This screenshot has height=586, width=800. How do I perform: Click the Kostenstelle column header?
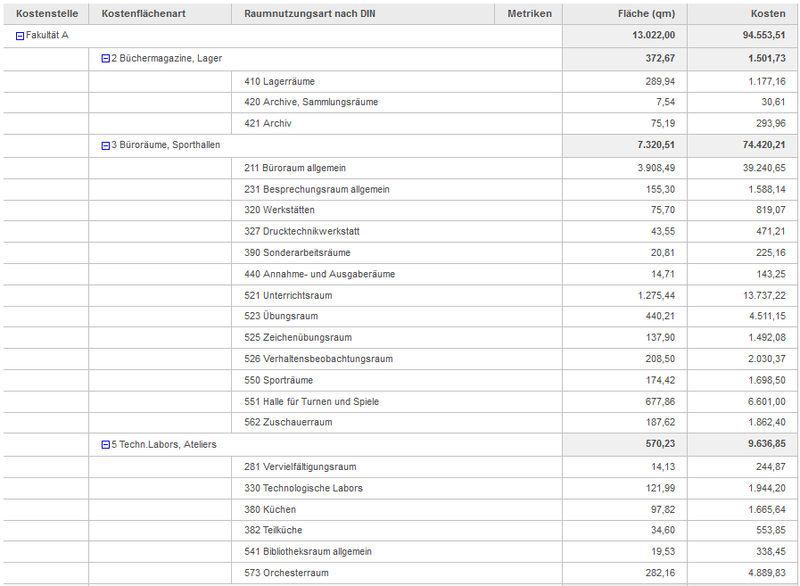point(47,14)
